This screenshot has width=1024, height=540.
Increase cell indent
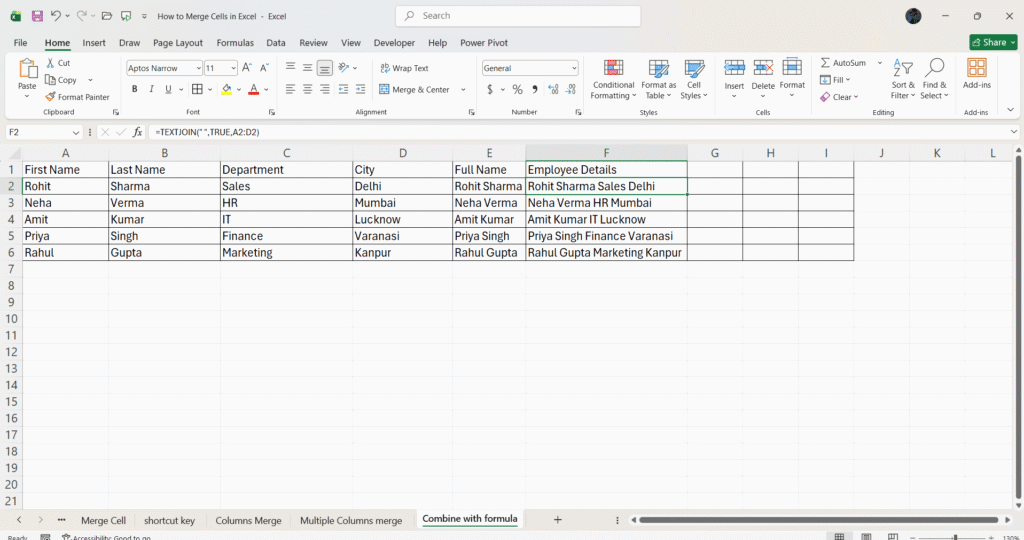tap(360, 89)
